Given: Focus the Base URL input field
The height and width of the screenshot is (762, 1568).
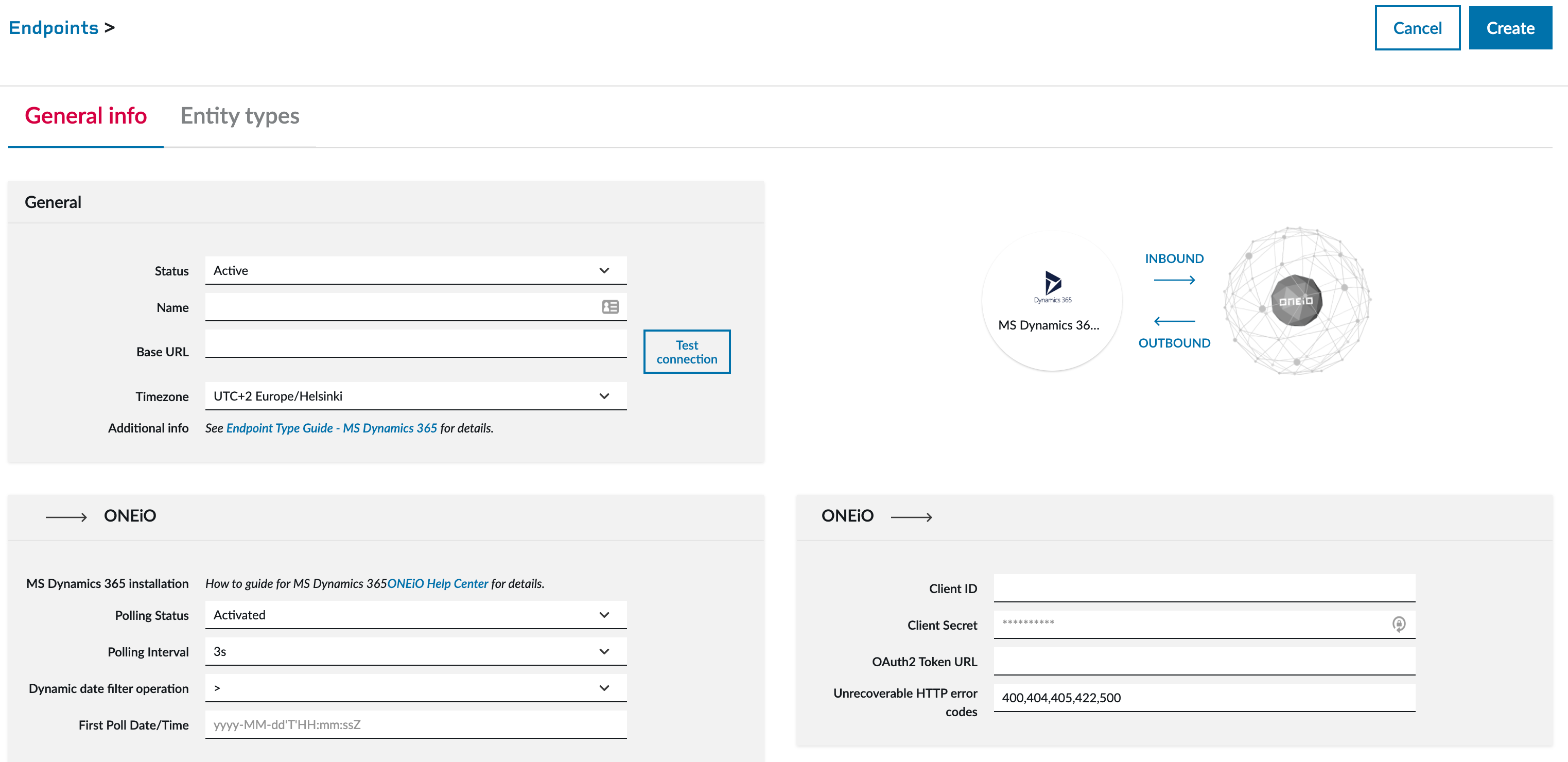Looking at the screenshot, I should 416,344.
